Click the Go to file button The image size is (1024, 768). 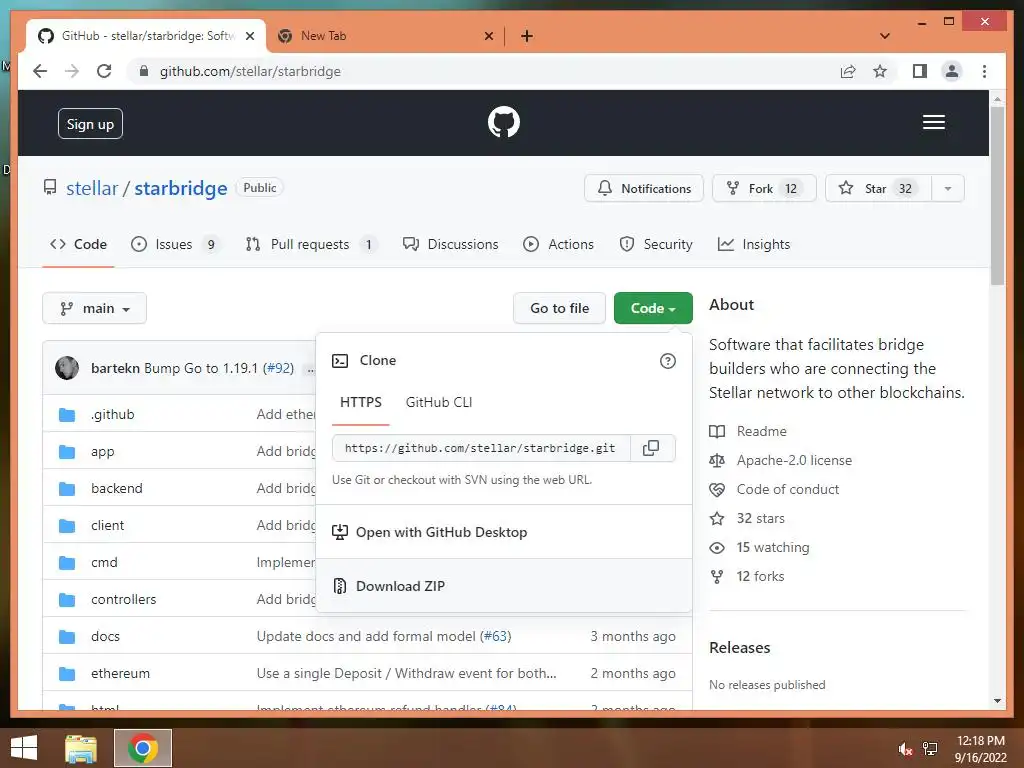point(560,308)
